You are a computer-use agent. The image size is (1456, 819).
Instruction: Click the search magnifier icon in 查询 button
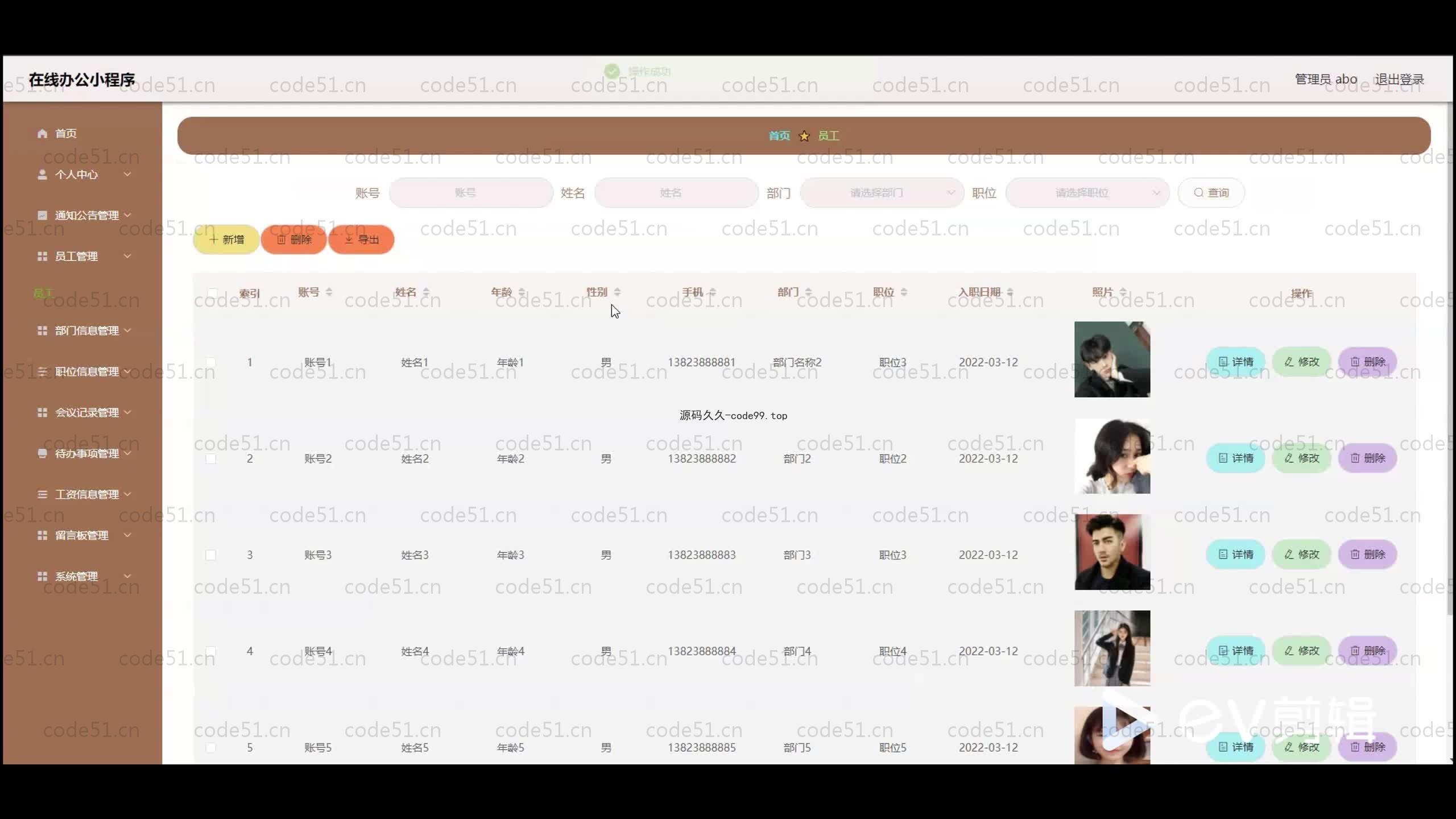[1198, 193]
